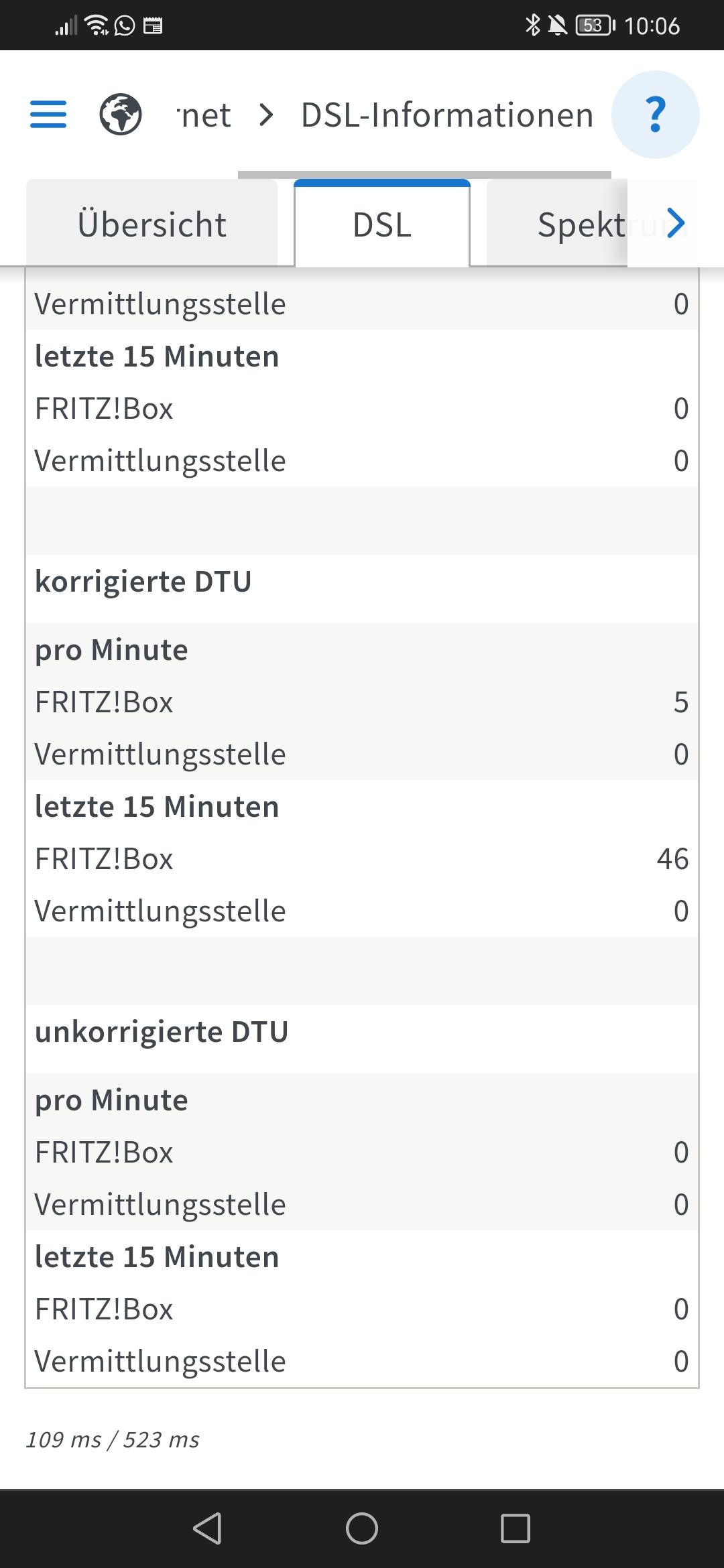This screenshot has width=724, height=1568.
Task: Switch to the Übersicht tab
Action: tap(152, 224)
